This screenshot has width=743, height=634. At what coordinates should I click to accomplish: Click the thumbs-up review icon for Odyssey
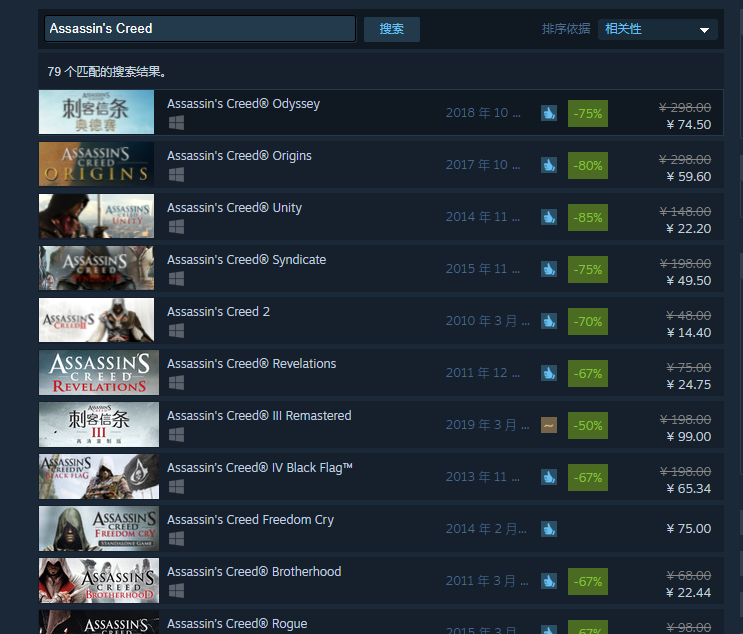point(549,113)
